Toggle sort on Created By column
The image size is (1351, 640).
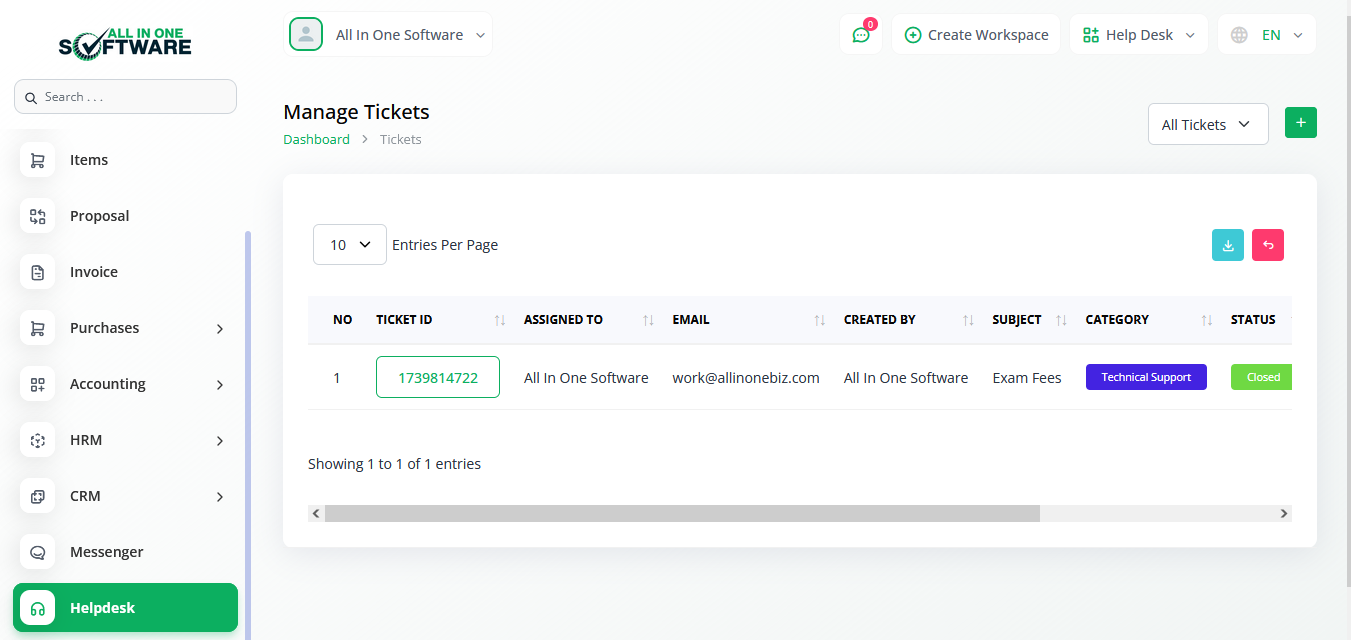pyautogui.click(x=968, y=320)
